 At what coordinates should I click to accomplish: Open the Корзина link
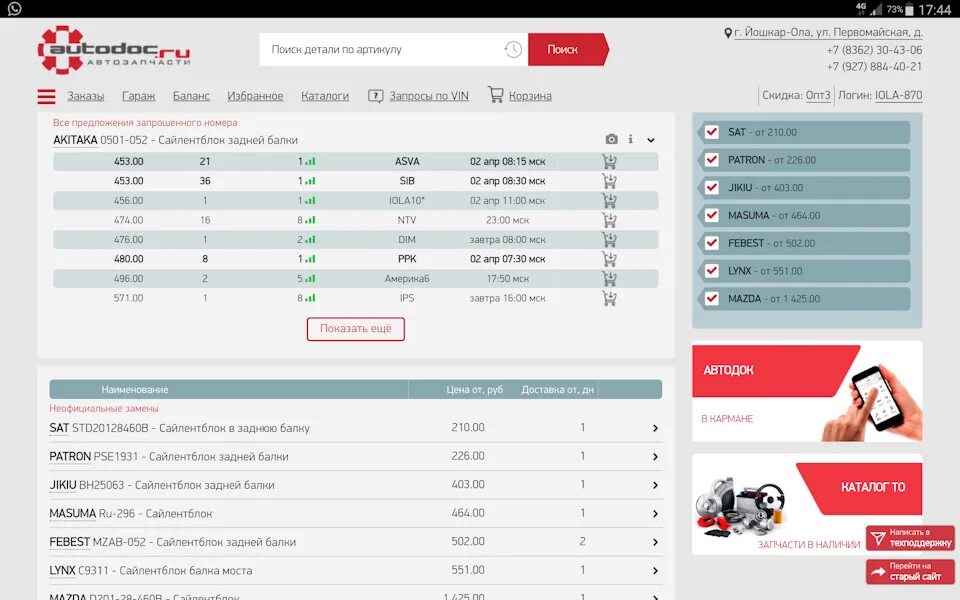(530, 96)
